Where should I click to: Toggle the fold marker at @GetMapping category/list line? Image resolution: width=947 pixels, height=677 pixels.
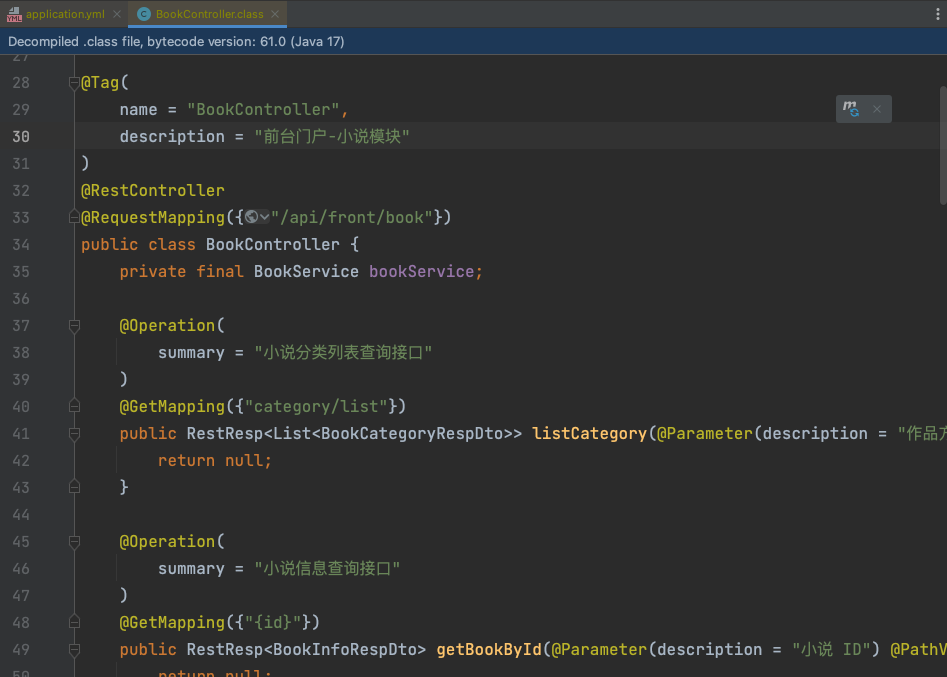[x=74, y=406]
